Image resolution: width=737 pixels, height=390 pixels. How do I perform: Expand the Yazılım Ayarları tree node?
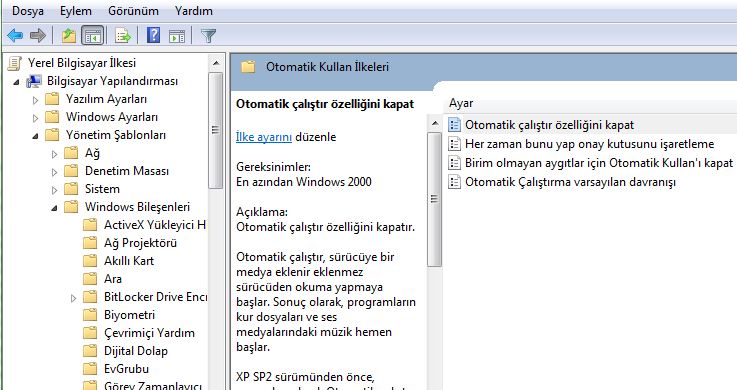pos(36,100)
